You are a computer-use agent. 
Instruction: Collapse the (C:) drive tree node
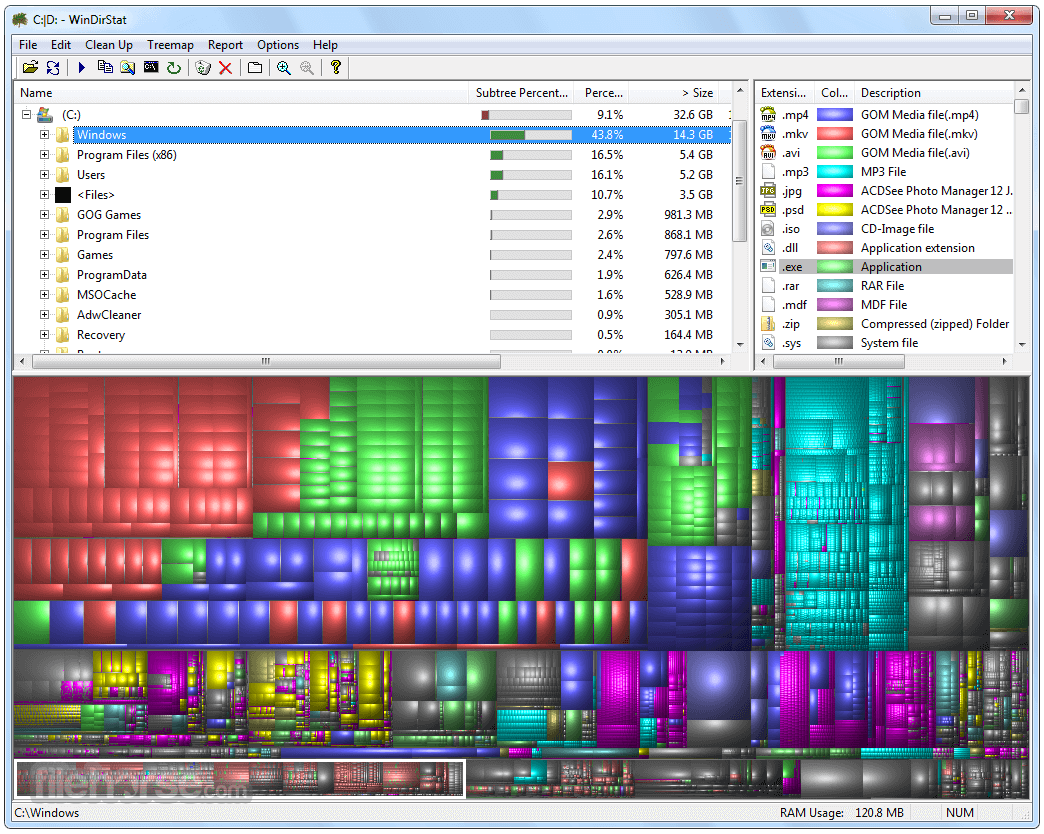[26, 114]
